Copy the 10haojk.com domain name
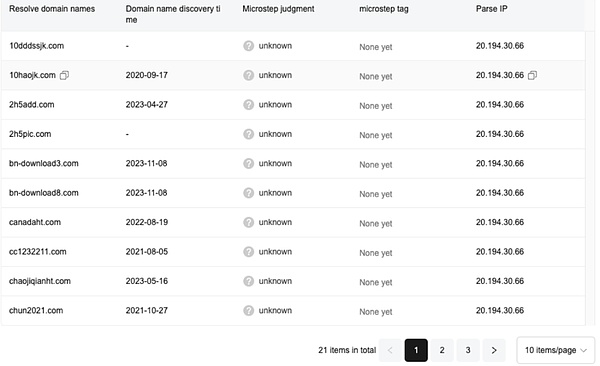Image resolution: width=600 pixels, height=366 pixels. [64, 75]
